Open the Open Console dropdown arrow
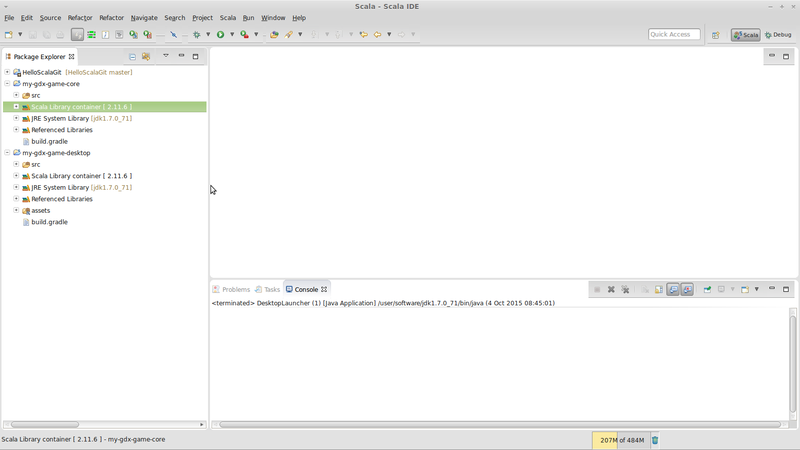The width and height of the screenshot is (800, 450). pyautogui.click(x=757, y=289)
